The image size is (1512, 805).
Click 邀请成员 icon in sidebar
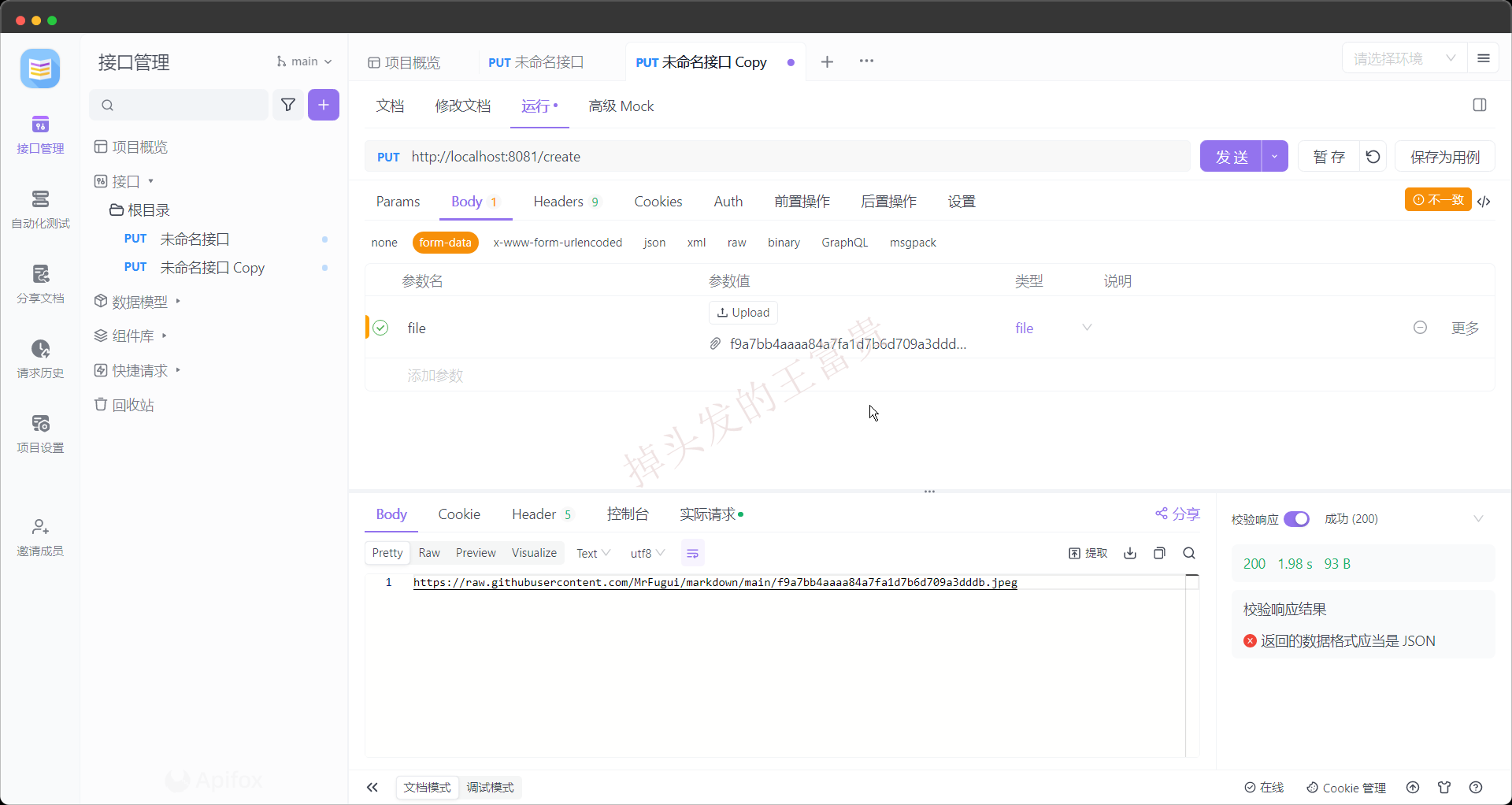click(40, 526)
